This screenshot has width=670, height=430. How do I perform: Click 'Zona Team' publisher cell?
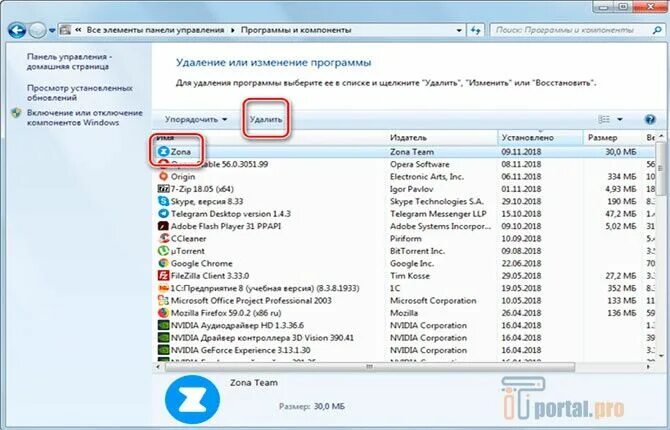(412, 152)
